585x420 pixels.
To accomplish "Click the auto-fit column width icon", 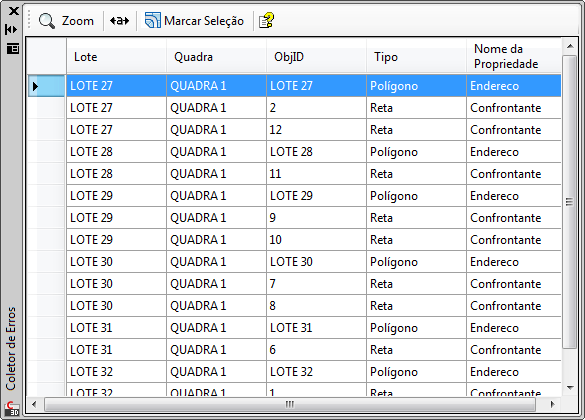I will tap(119, 21).
